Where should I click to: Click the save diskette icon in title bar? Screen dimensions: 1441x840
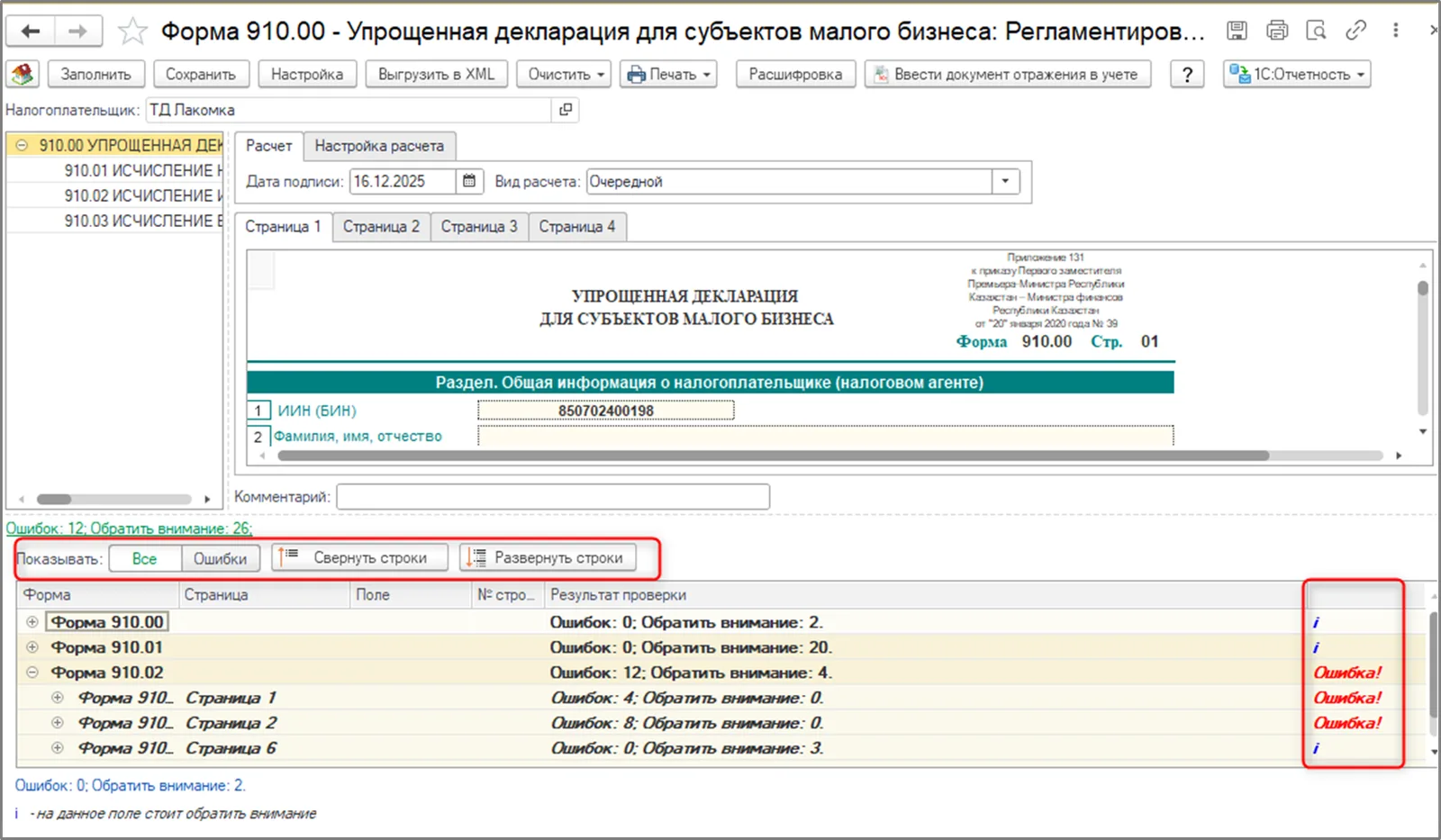(1237, 31)
